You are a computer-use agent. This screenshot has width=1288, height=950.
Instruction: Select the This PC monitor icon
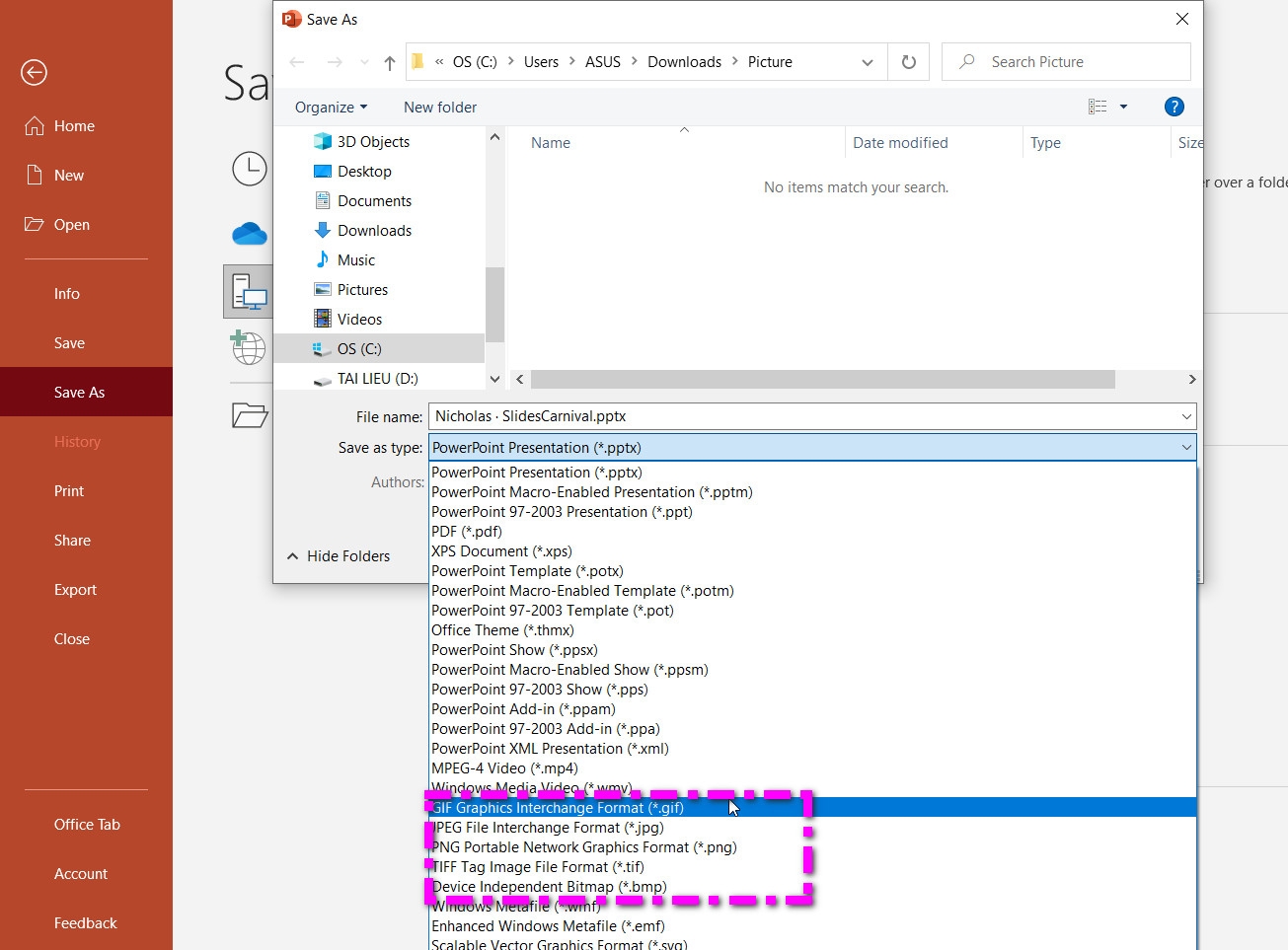click(249, 291)
